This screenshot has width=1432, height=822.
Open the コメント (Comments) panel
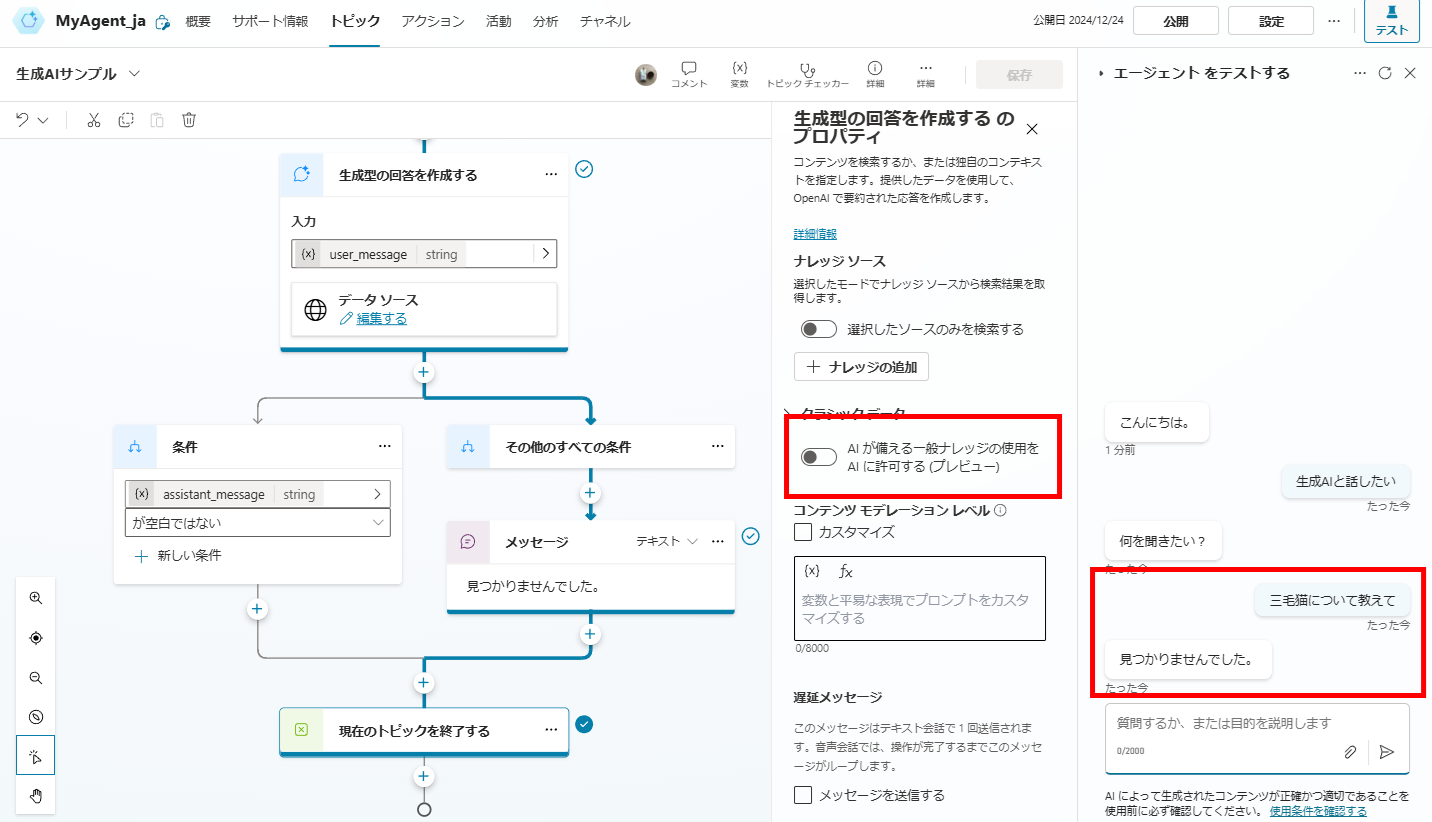coord(688,74)
